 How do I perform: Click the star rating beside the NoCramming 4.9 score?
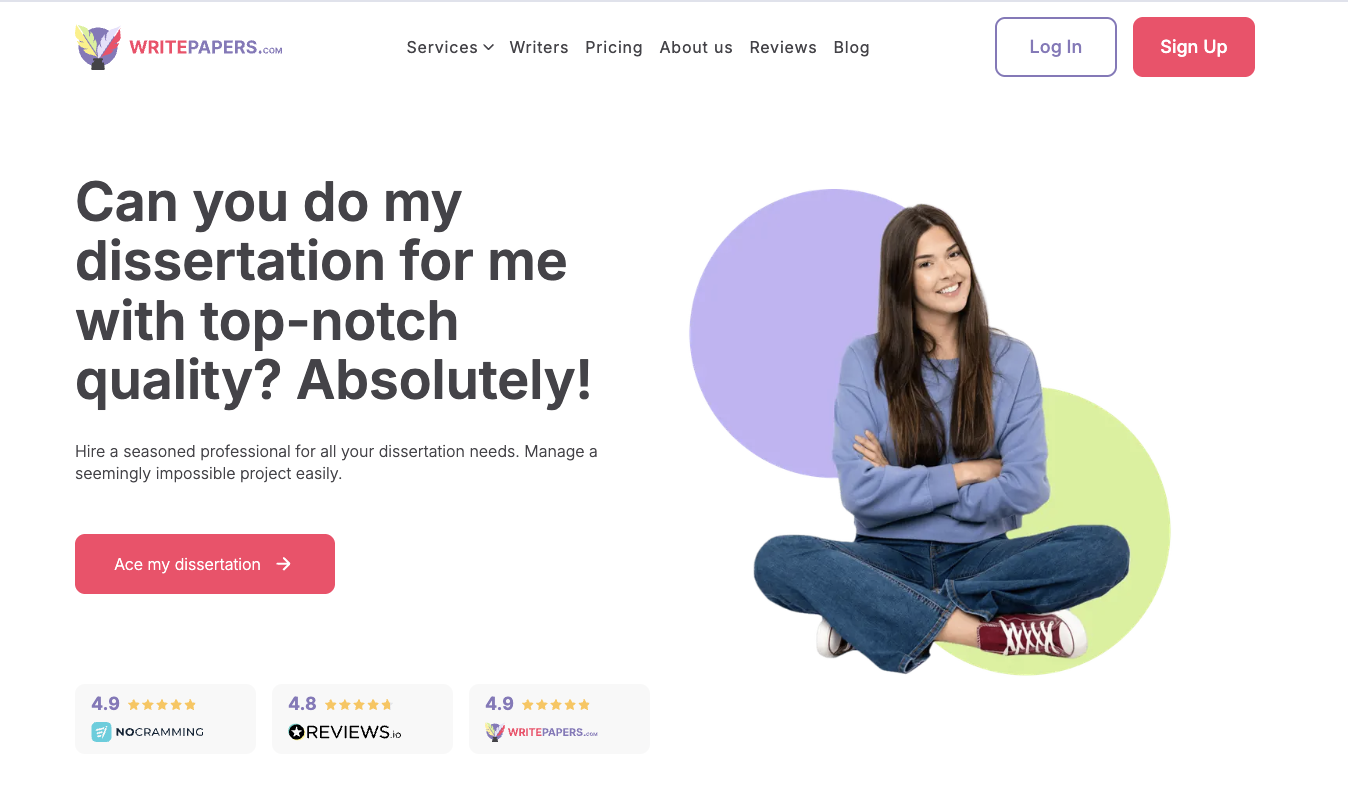click(x=162, y=705)
